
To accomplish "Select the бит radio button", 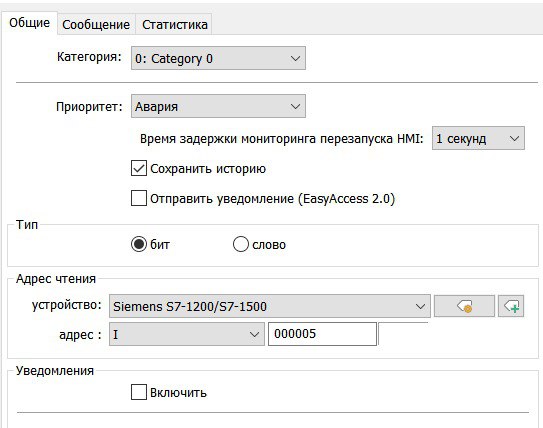I will point(139,244).
